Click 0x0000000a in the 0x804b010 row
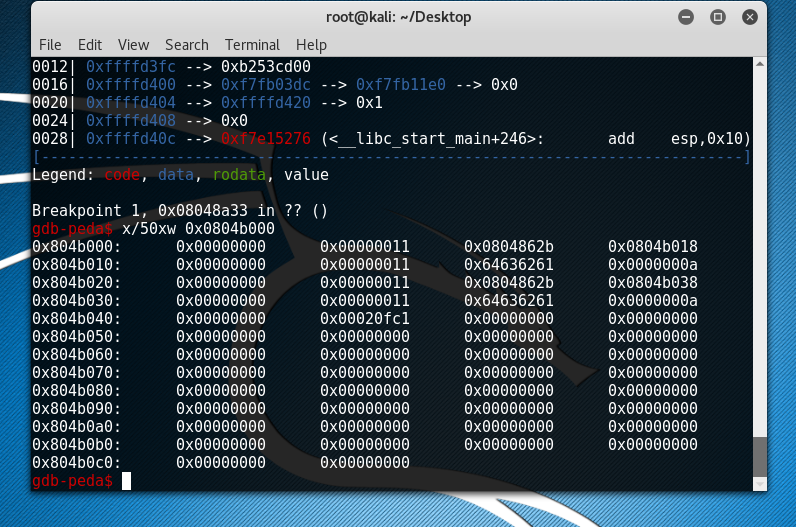Screen dimensions: 796x527 [652, 265]
